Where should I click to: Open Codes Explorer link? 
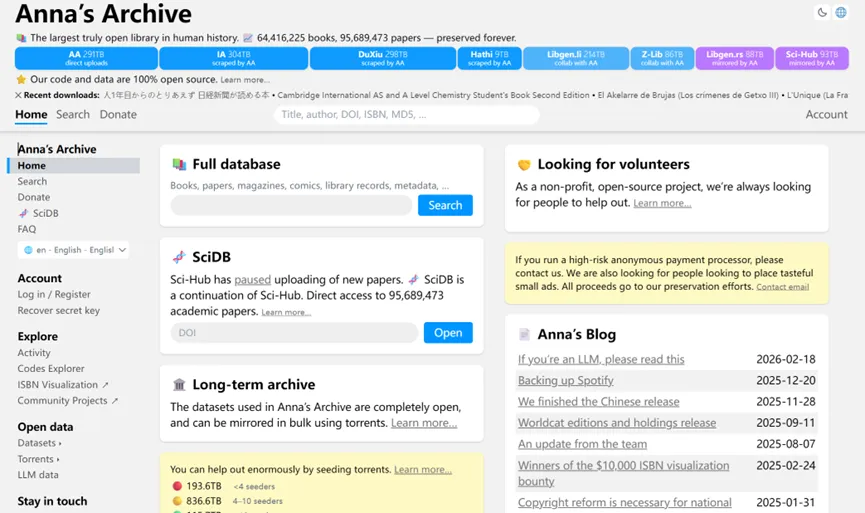click(51, 368)
